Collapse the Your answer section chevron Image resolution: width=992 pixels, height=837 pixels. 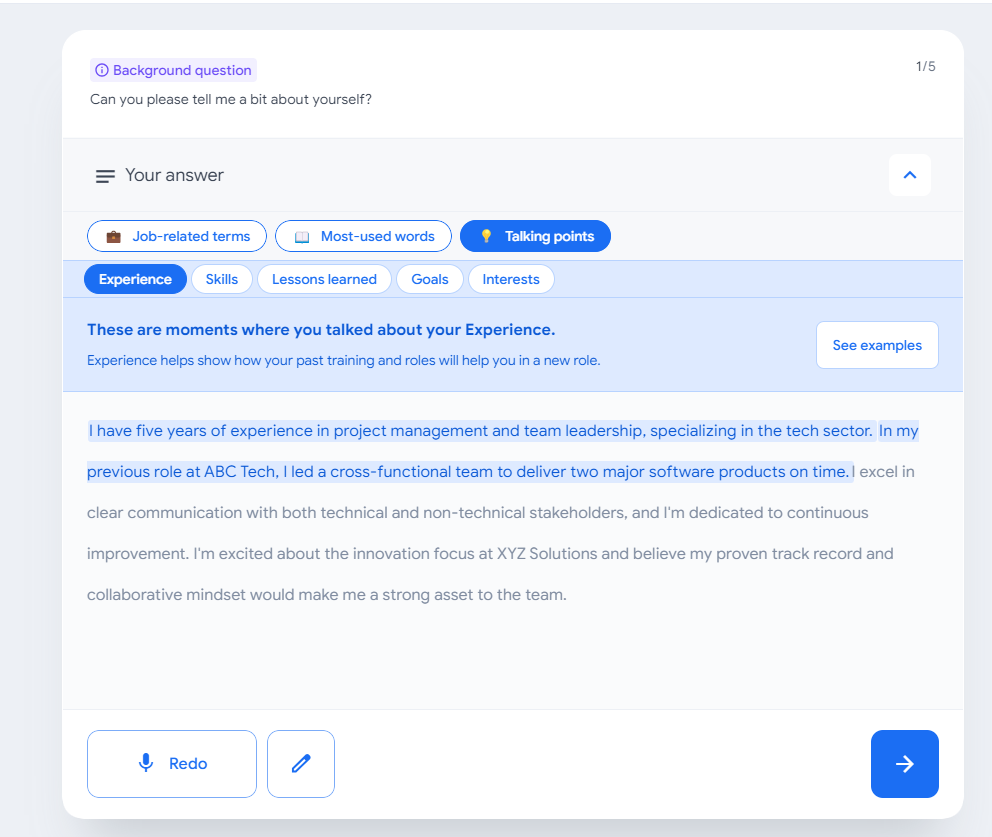[910, 175]
